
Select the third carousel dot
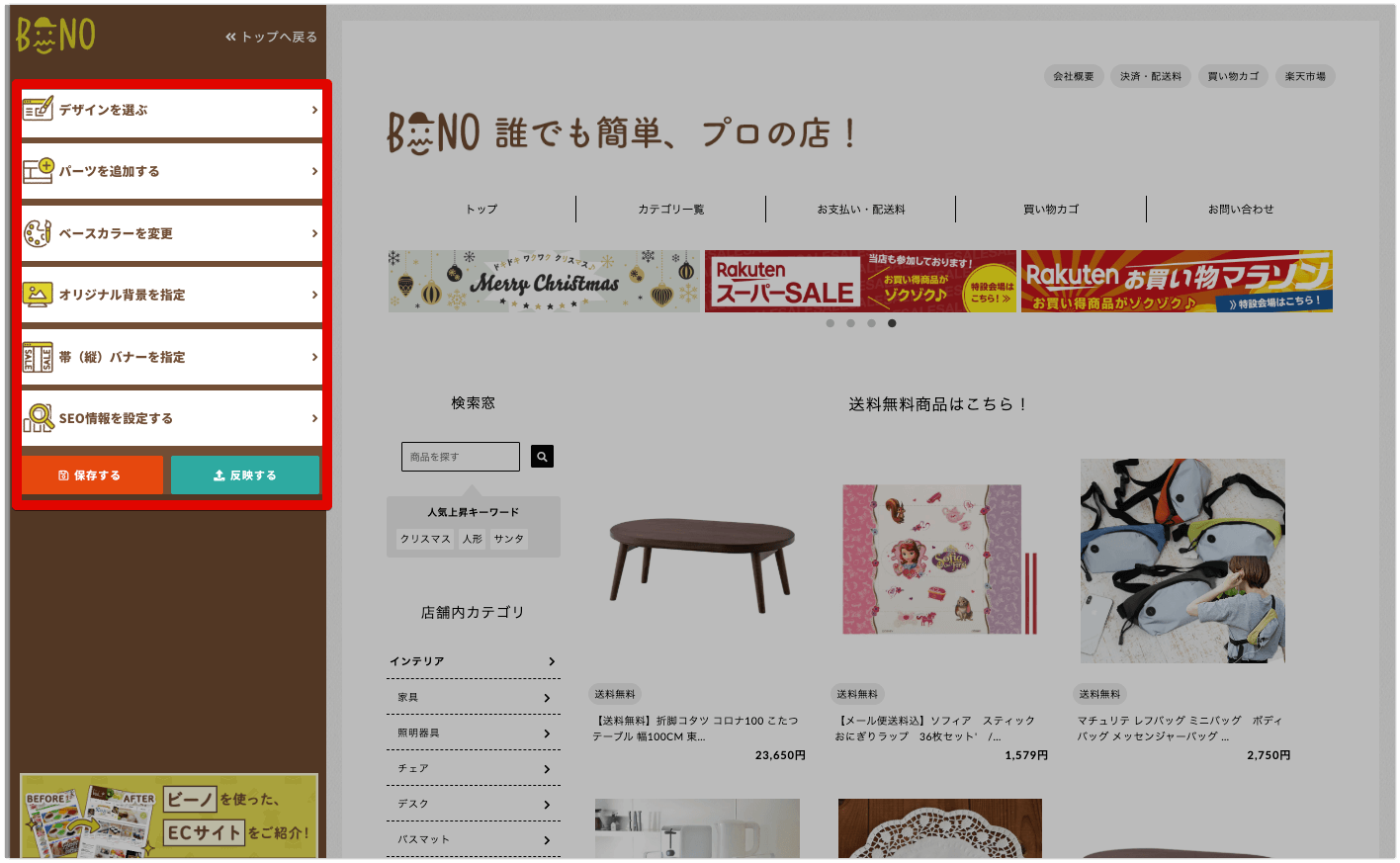coord(871,323)
